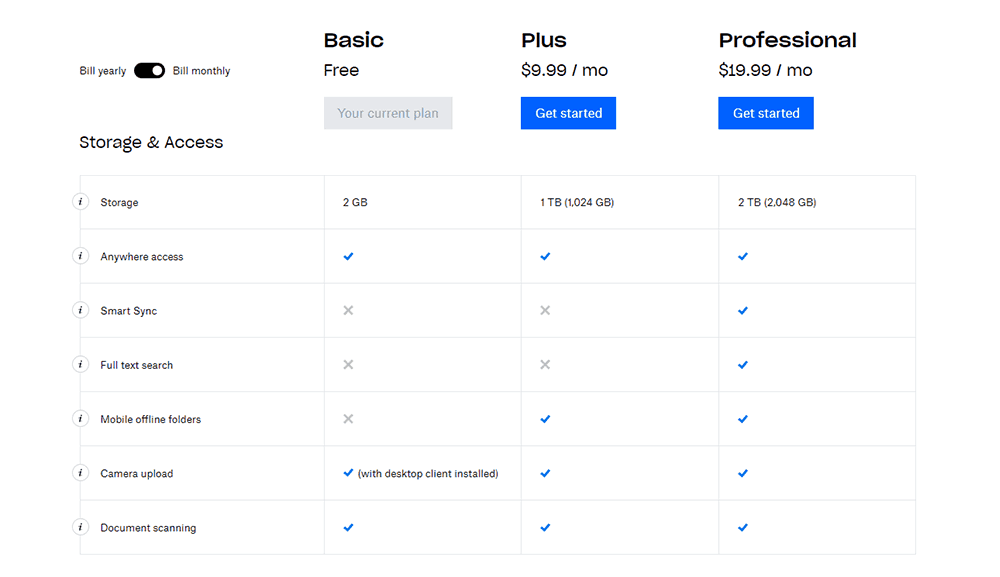Click the Basic X mark for Mobile offline folders
Viewport: 1000px width, 577px height.
[348, 419]
